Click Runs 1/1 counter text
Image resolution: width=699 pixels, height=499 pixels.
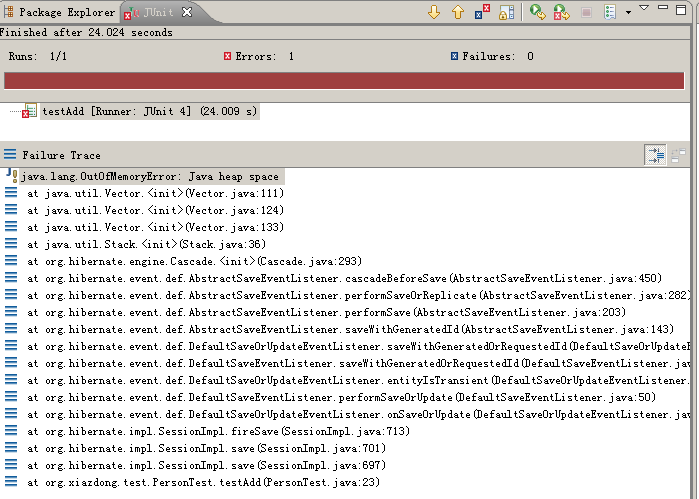pos(37,56)
